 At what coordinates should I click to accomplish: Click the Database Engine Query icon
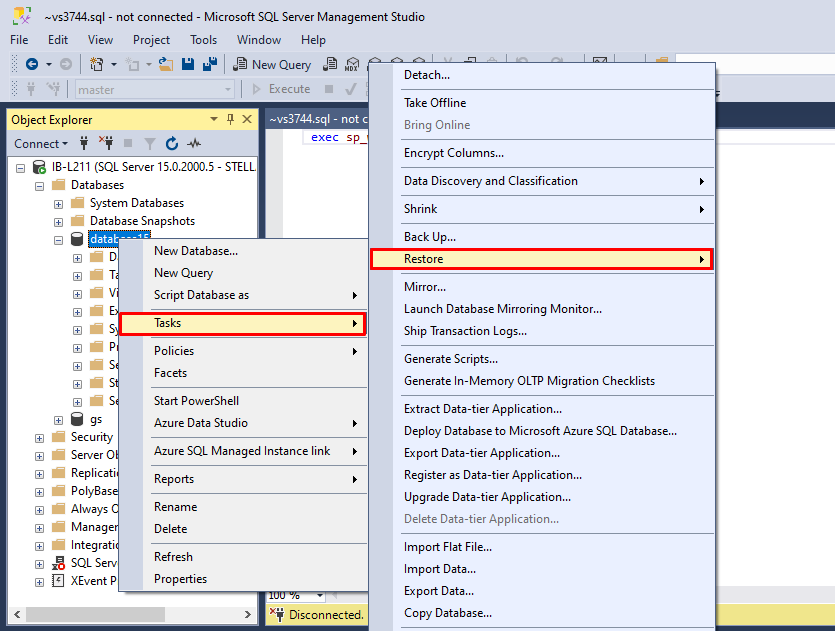(x=330, y=64)
